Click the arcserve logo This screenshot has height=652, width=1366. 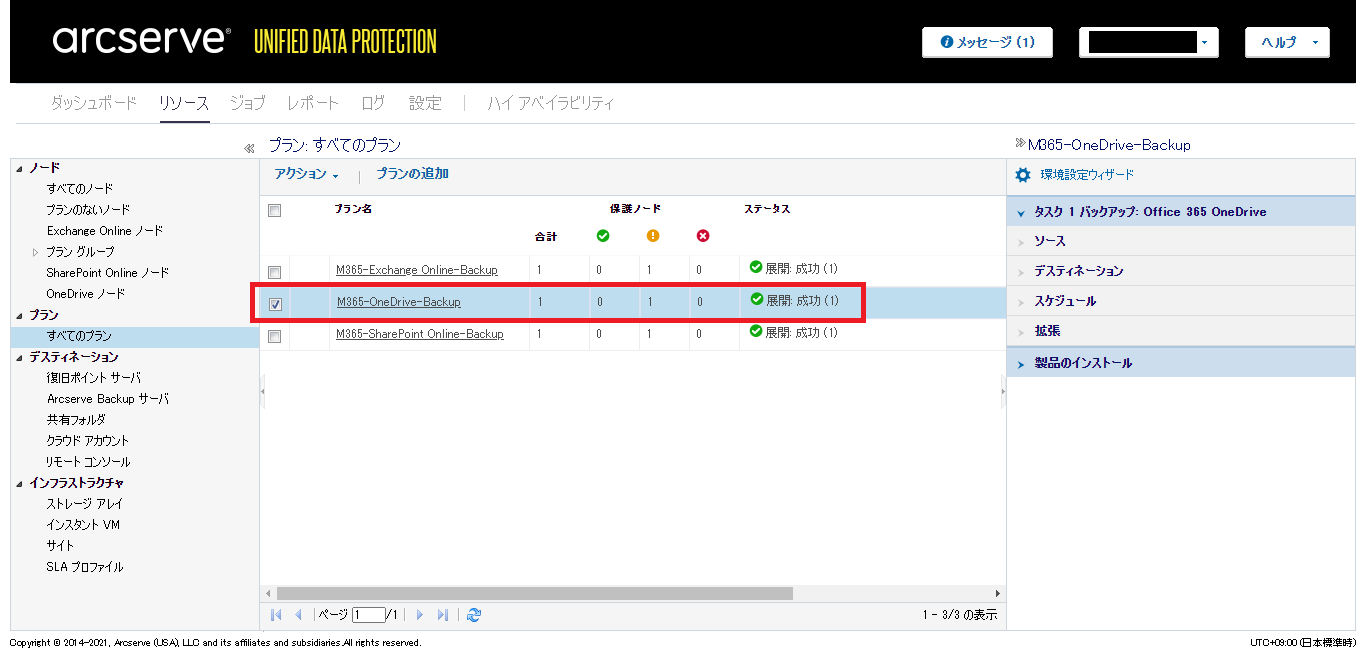point(142,40)
